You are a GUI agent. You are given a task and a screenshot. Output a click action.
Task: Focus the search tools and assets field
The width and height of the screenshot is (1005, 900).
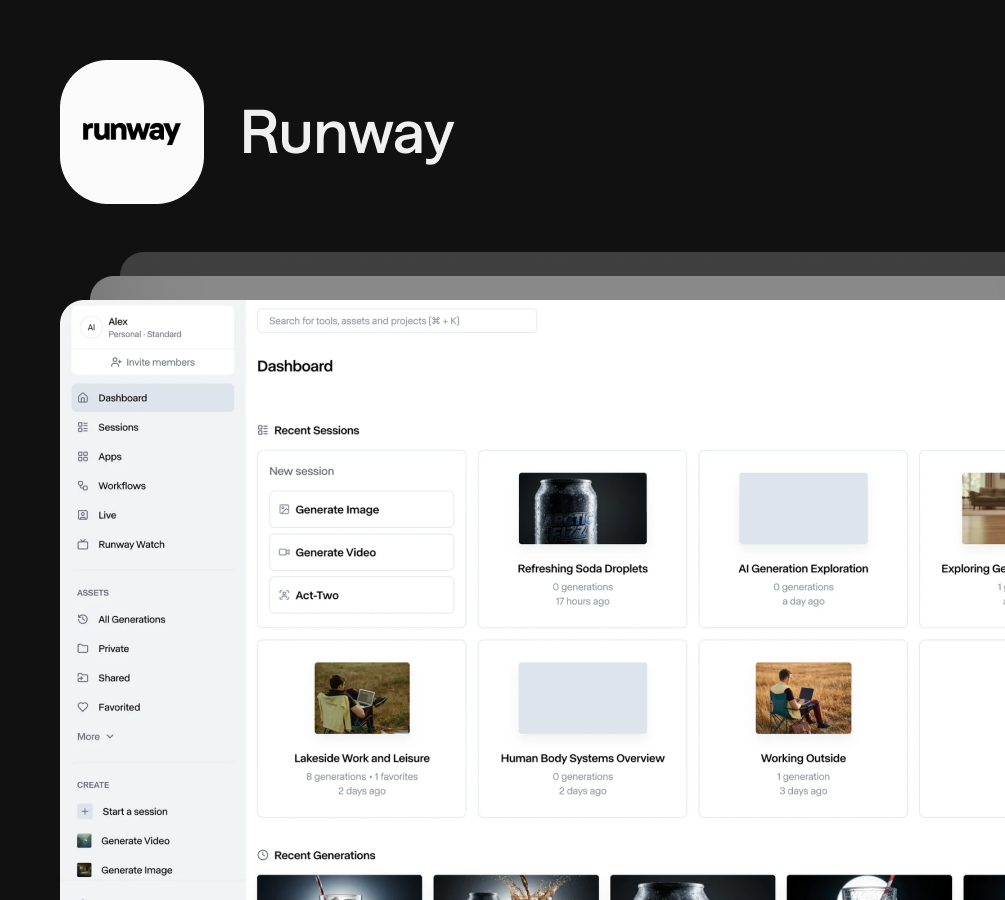(397, 321)
